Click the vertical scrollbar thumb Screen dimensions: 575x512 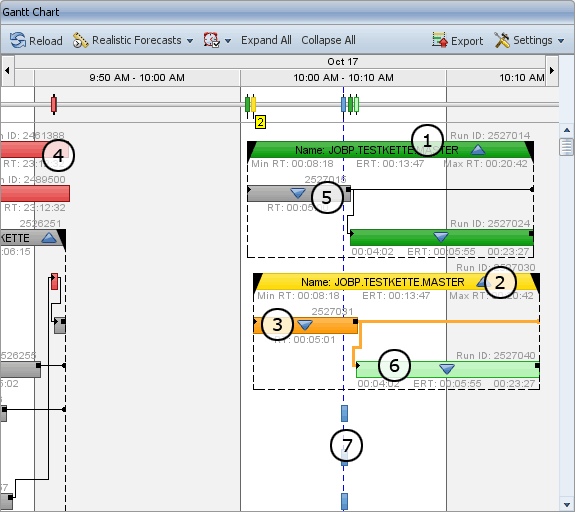(567, 147)
